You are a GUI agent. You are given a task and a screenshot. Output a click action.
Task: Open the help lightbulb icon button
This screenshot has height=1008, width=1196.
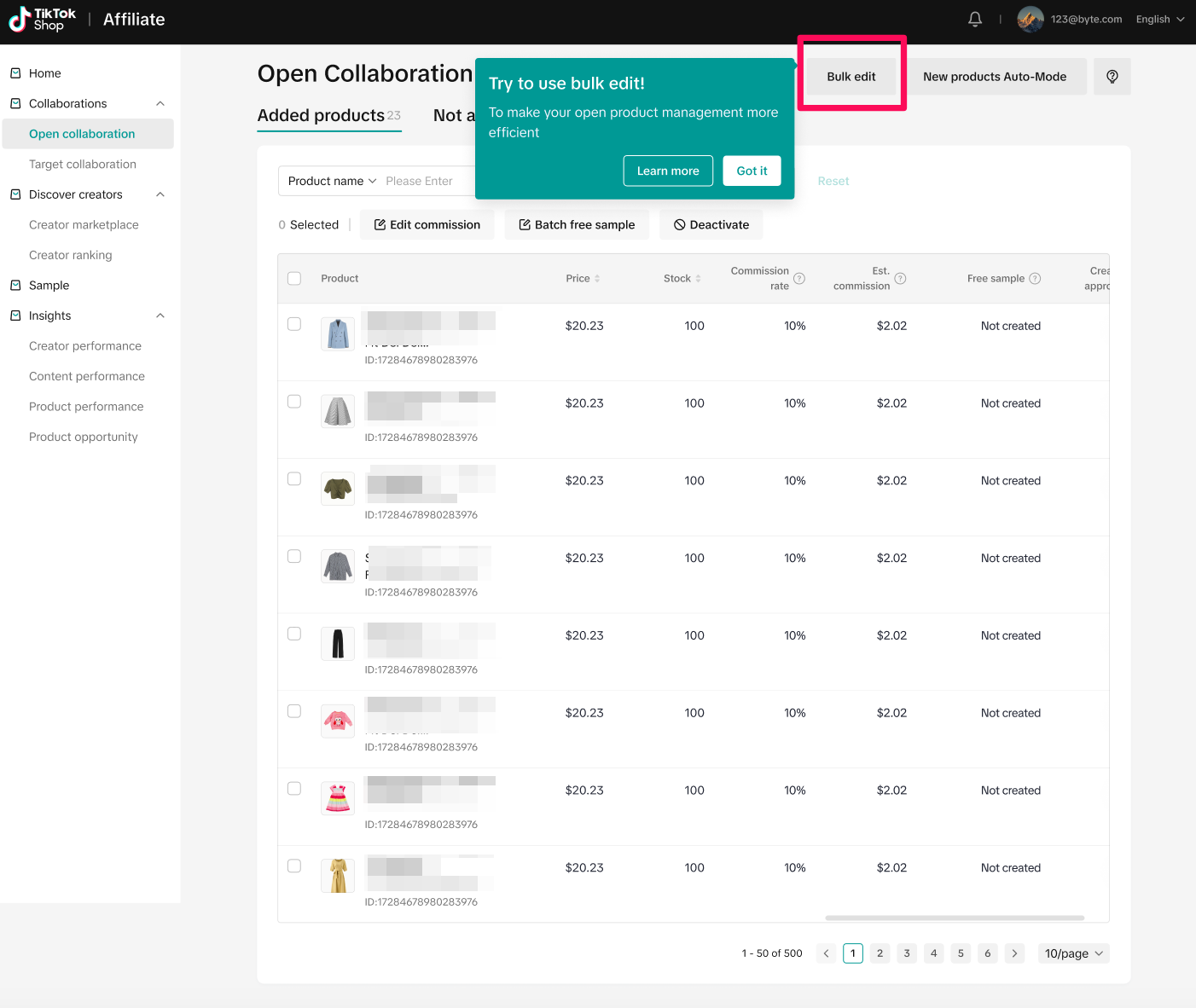pos(1112,77)
